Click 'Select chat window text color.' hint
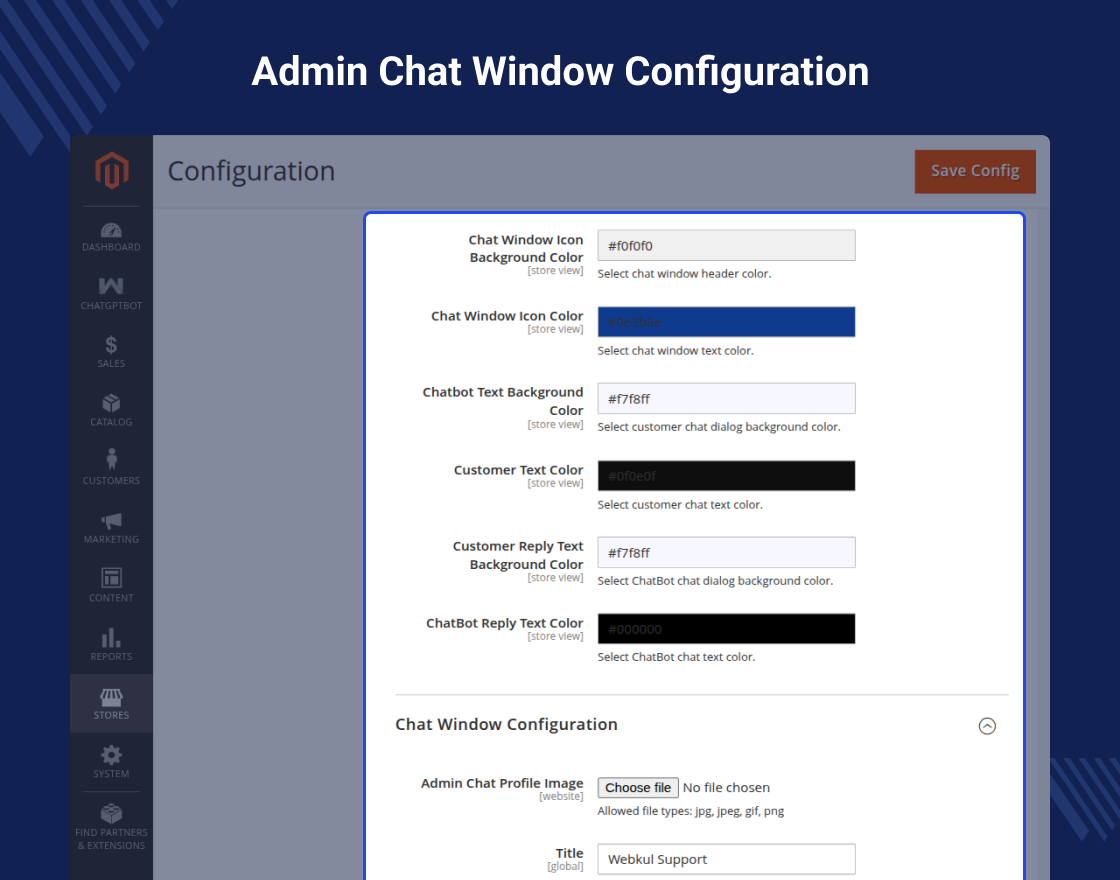 pos(676,351)
